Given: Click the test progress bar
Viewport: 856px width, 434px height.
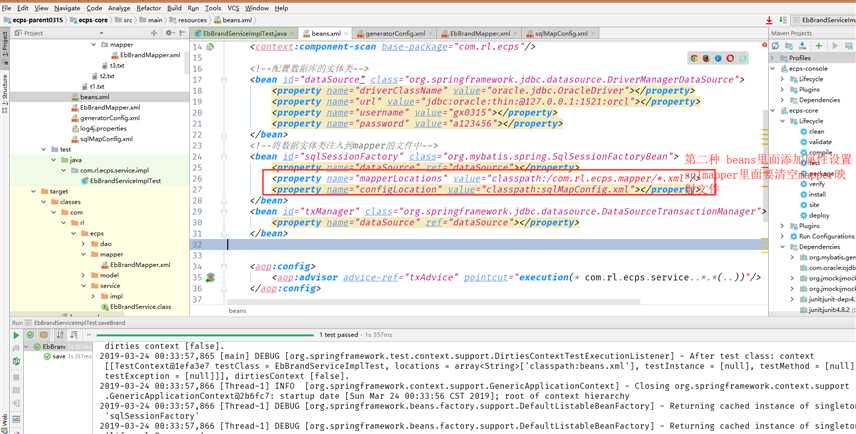Looking at the screenshot, I should [205, 335].
